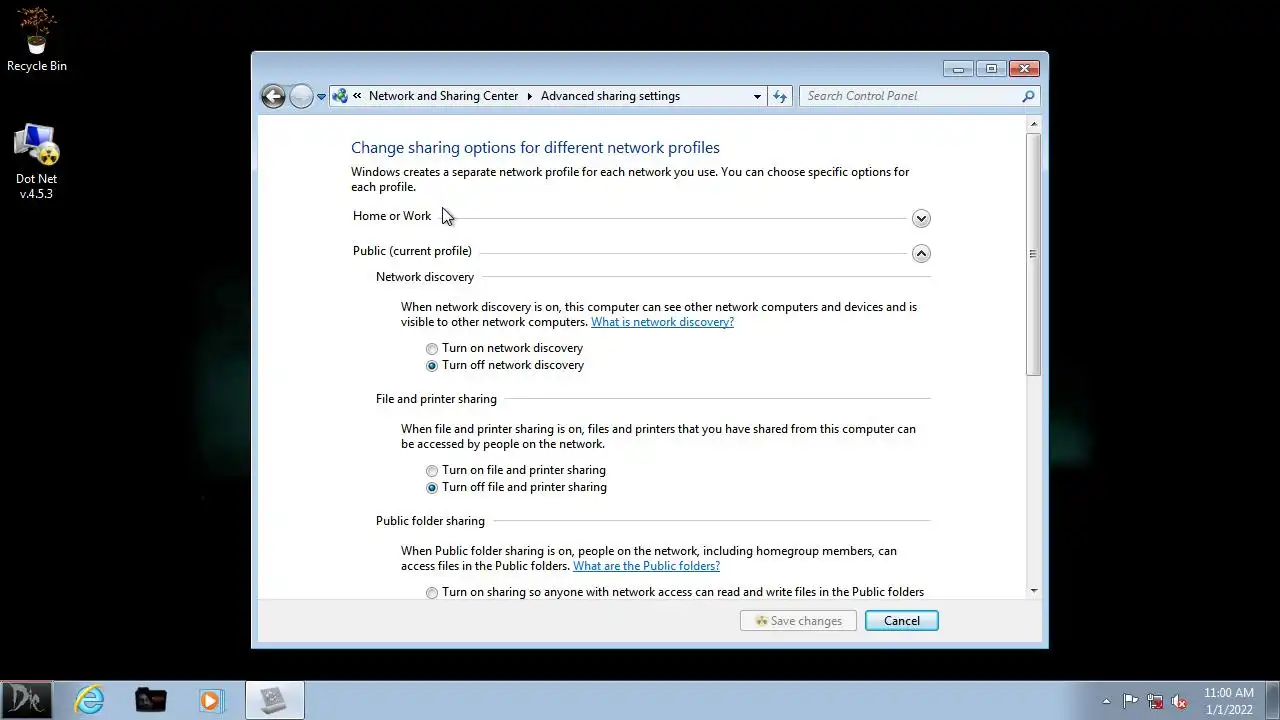Screen dimensions: 1280x720
Task: Minimize the Advanced sharing settings window
Action: [x=958, y=69]
